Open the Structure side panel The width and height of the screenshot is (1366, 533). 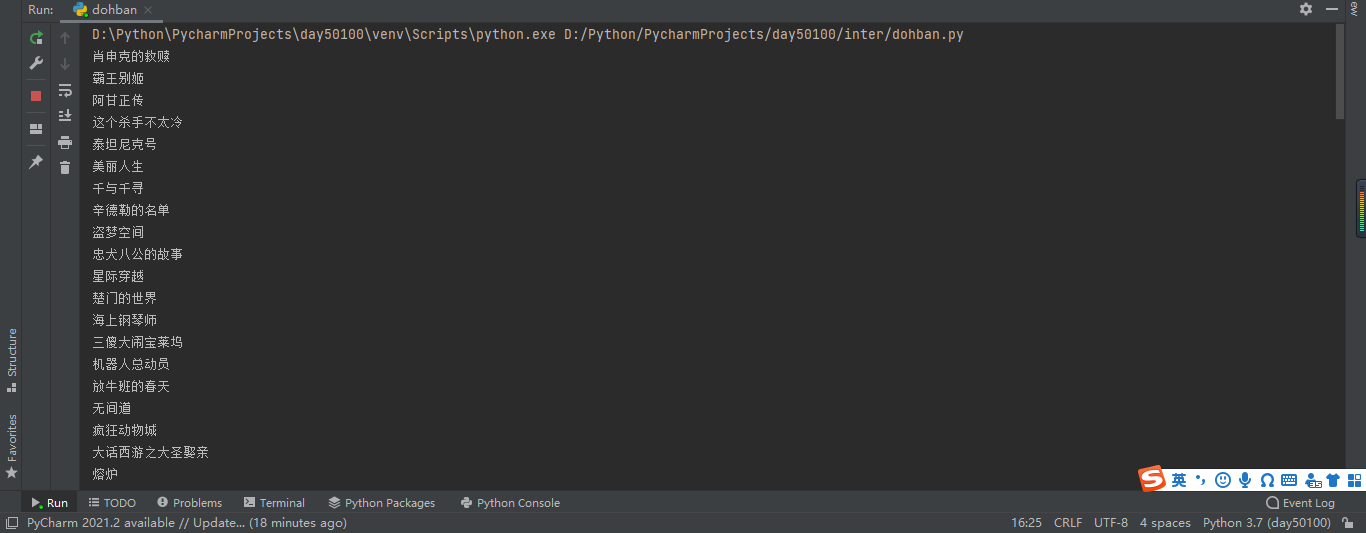pyautogui.click(x=12, y=359)
